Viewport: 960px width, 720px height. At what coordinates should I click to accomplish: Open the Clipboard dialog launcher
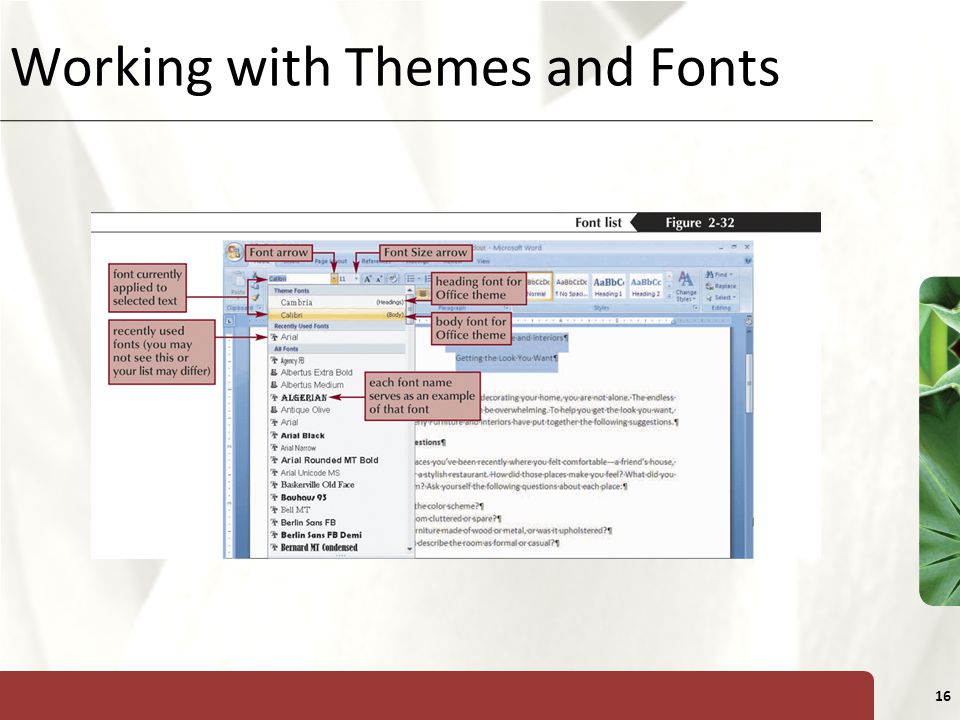click(261, 308)
